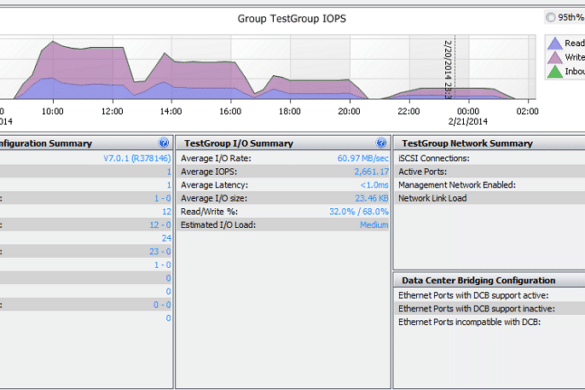Click Management Network Enabled label

[x=457, y=185]
